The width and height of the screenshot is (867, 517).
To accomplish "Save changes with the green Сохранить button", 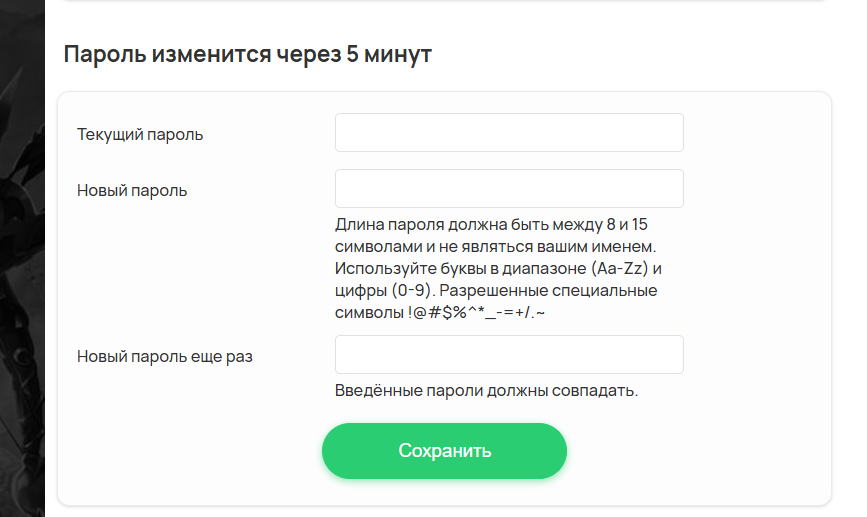I will [x=445, y=451].
